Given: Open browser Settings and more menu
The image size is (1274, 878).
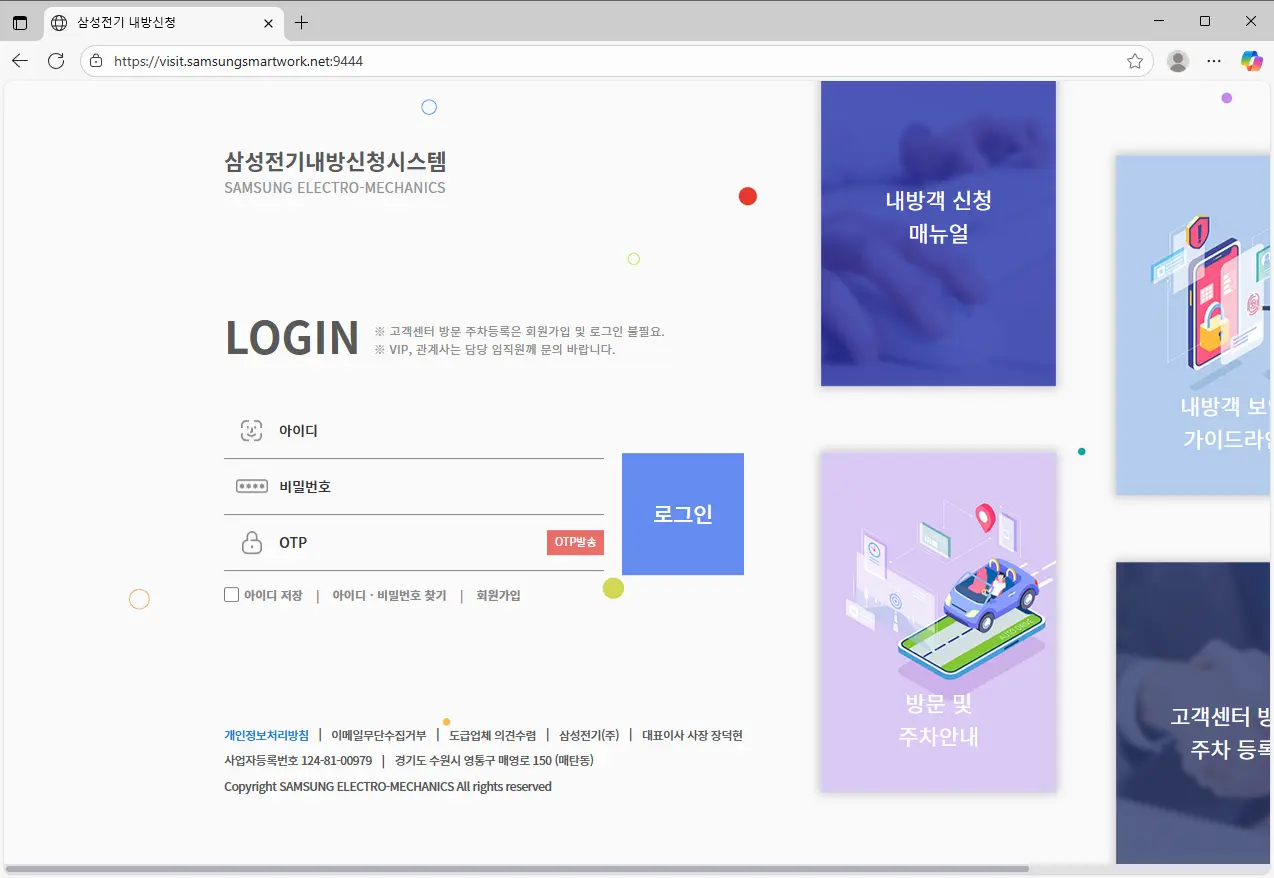Looking at the screenshot, I should click(x=1214, y=61).
